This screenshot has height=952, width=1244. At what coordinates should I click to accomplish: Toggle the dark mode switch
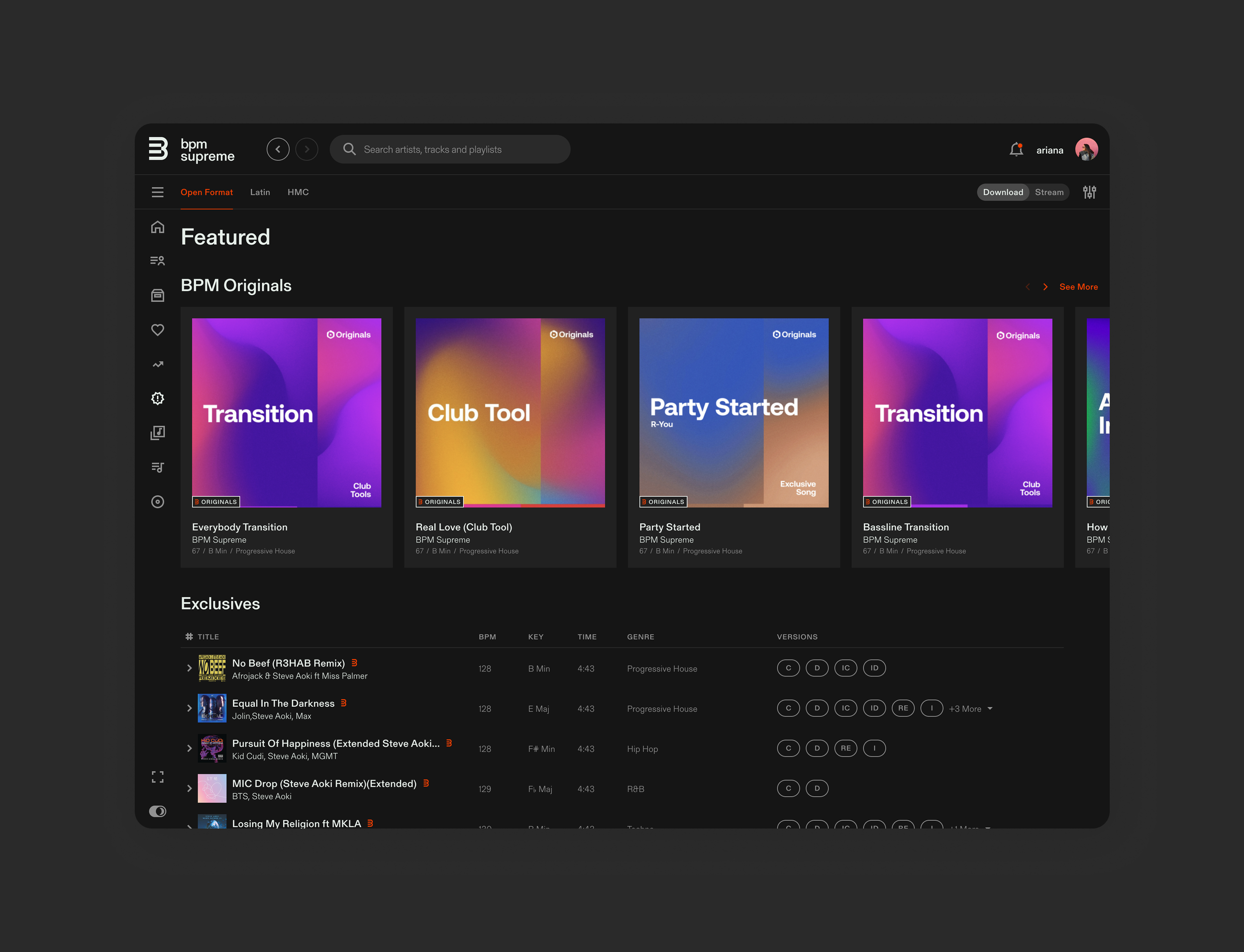point(158,811)
